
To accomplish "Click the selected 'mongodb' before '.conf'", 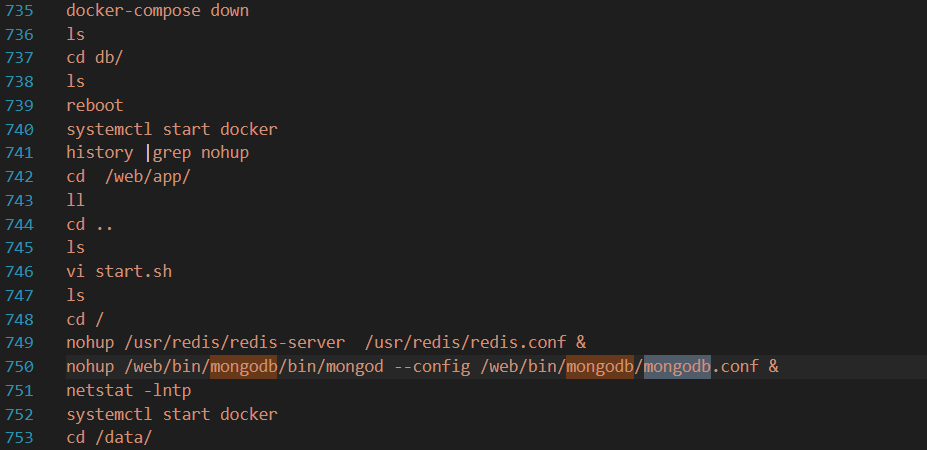I will (677, 366).
